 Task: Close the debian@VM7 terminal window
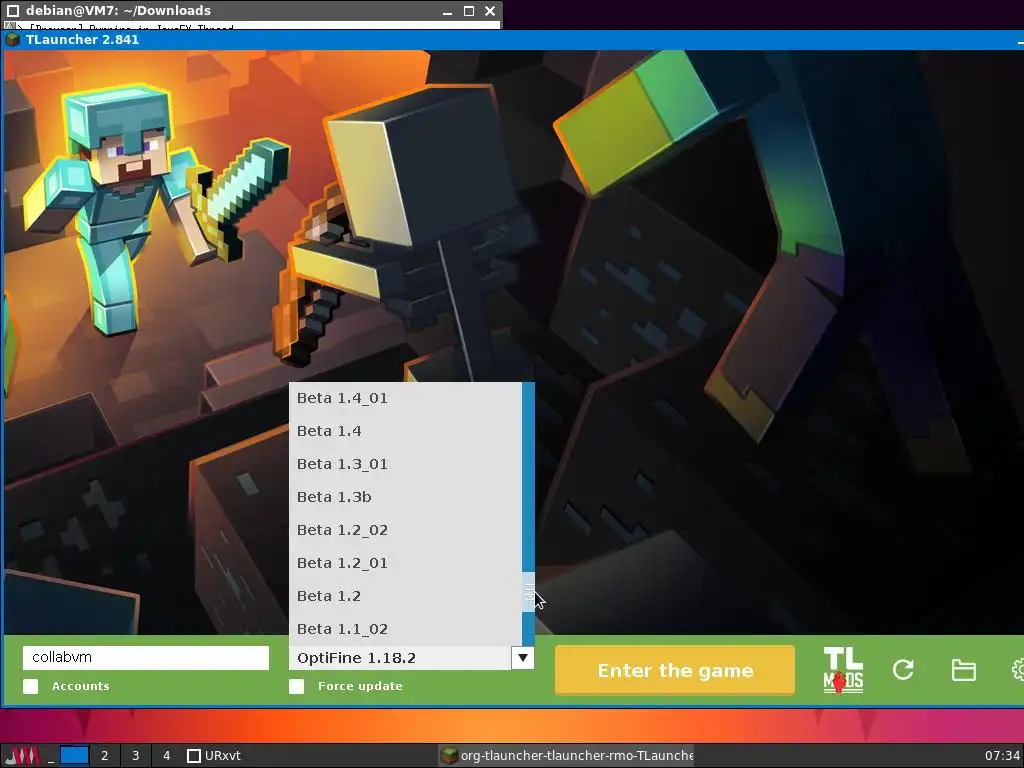(x=490, y=11)
